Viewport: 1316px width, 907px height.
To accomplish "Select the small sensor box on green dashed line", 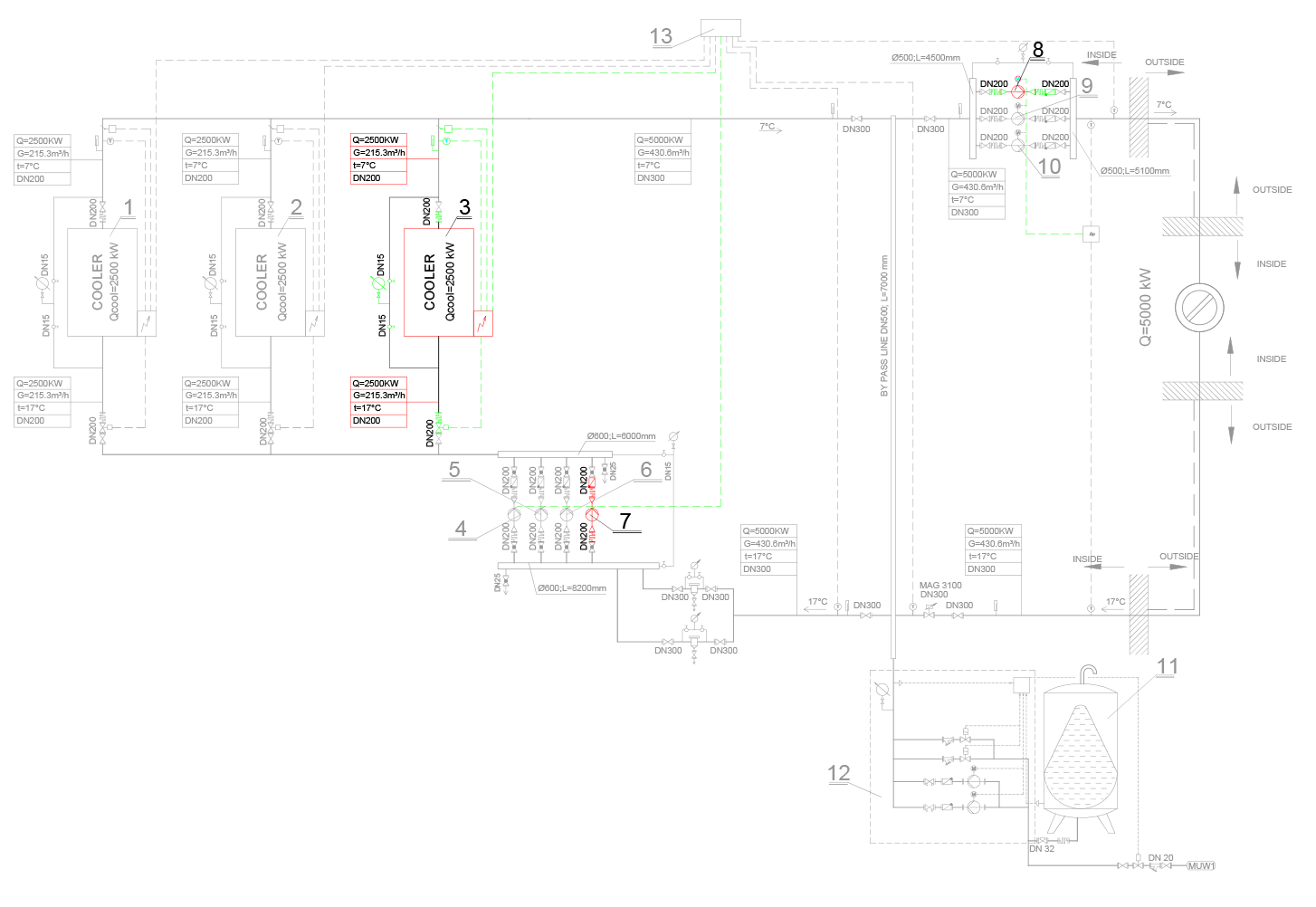I will coord(1092,234).
